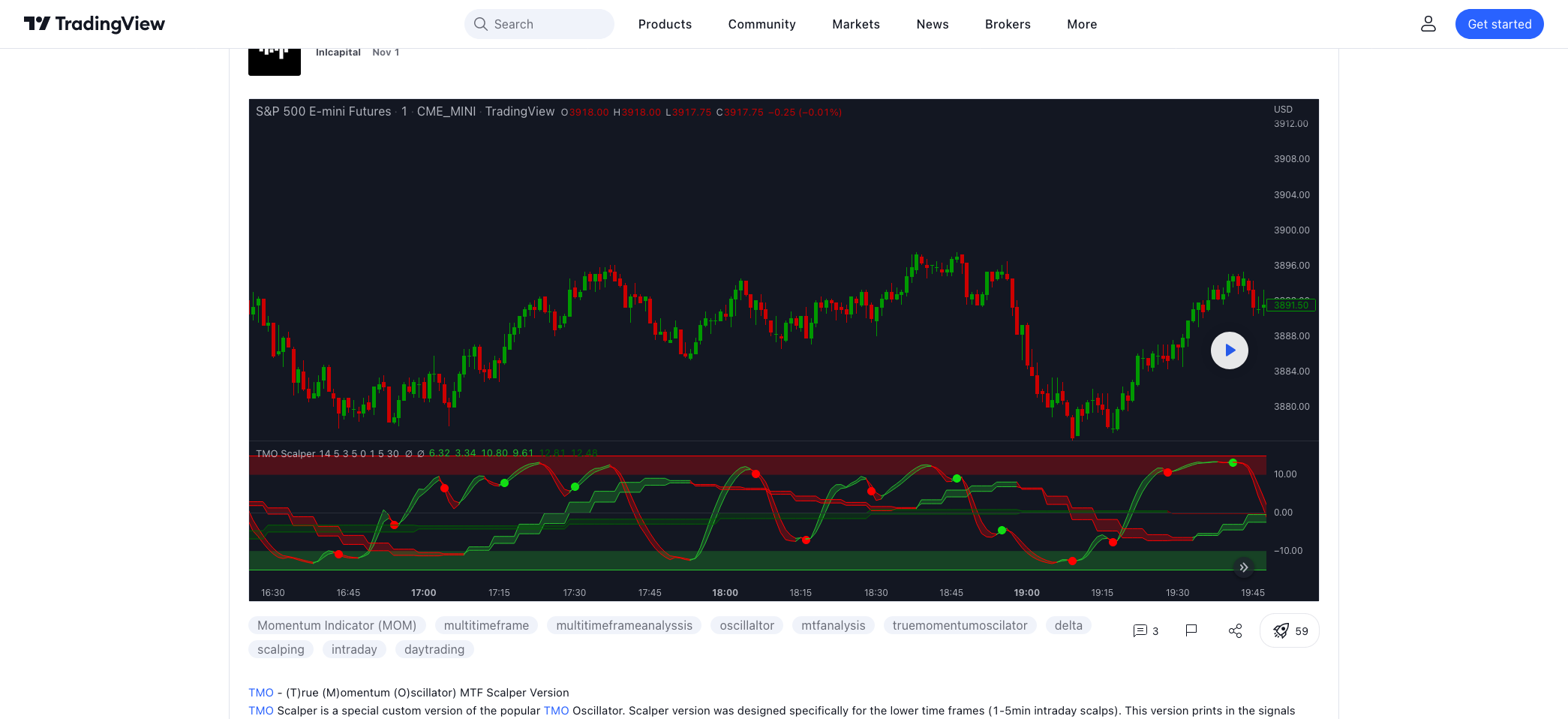Boost the idea with the rocket button
This screenshot has height=719, width=1568.
[1290, 630]
